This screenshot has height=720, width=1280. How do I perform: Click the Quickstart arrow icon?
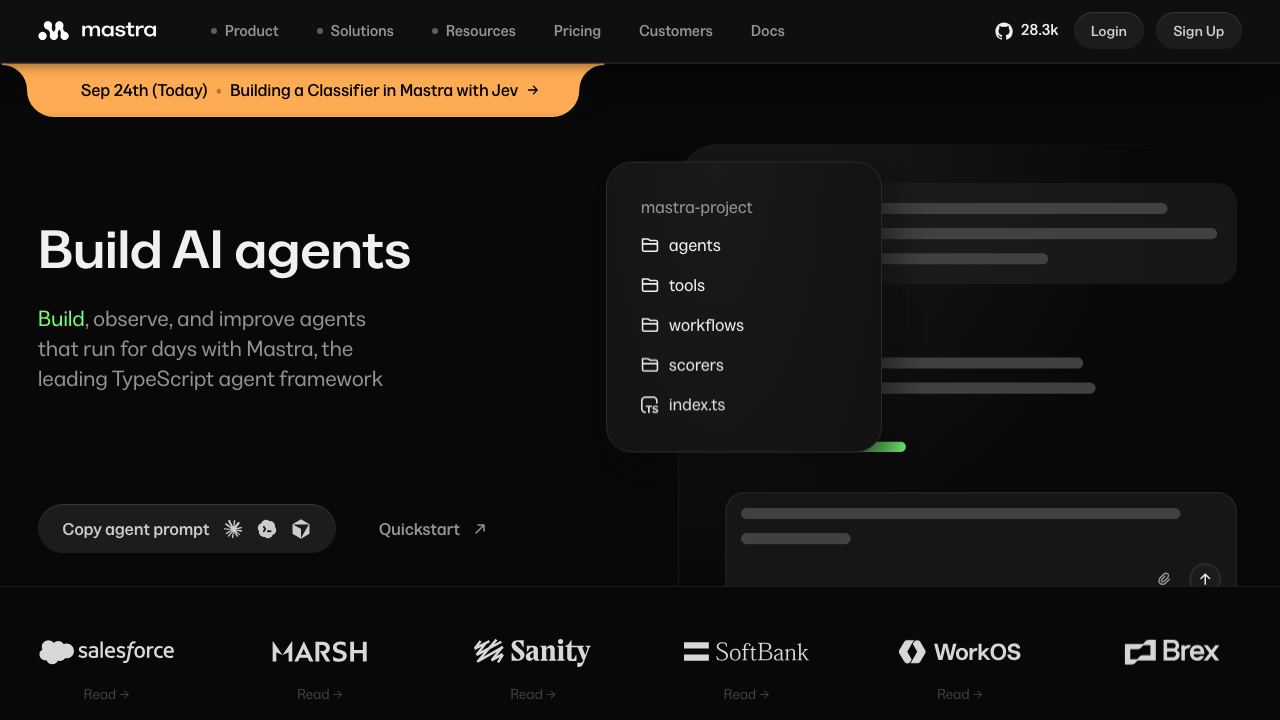tap(480, 529)
